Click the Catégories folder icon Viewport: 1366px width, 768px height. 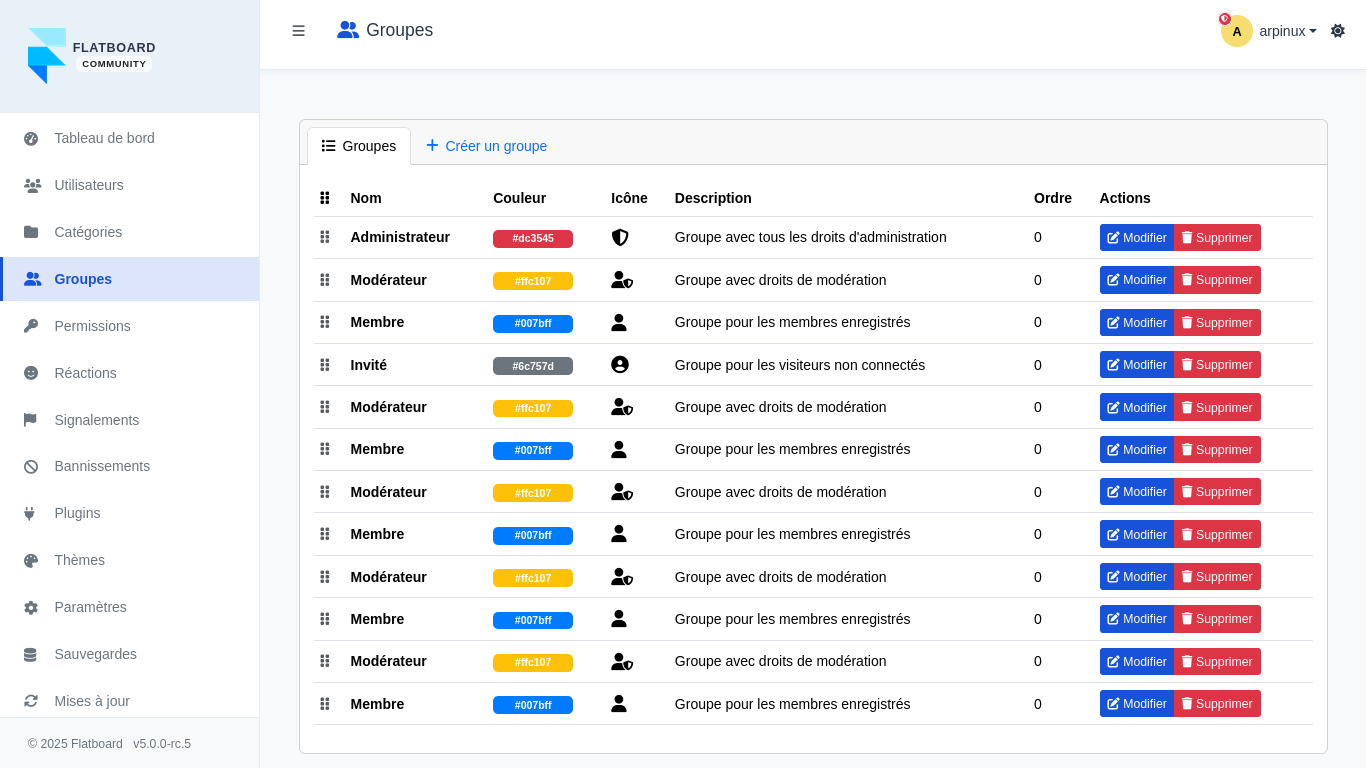(31, 232)
